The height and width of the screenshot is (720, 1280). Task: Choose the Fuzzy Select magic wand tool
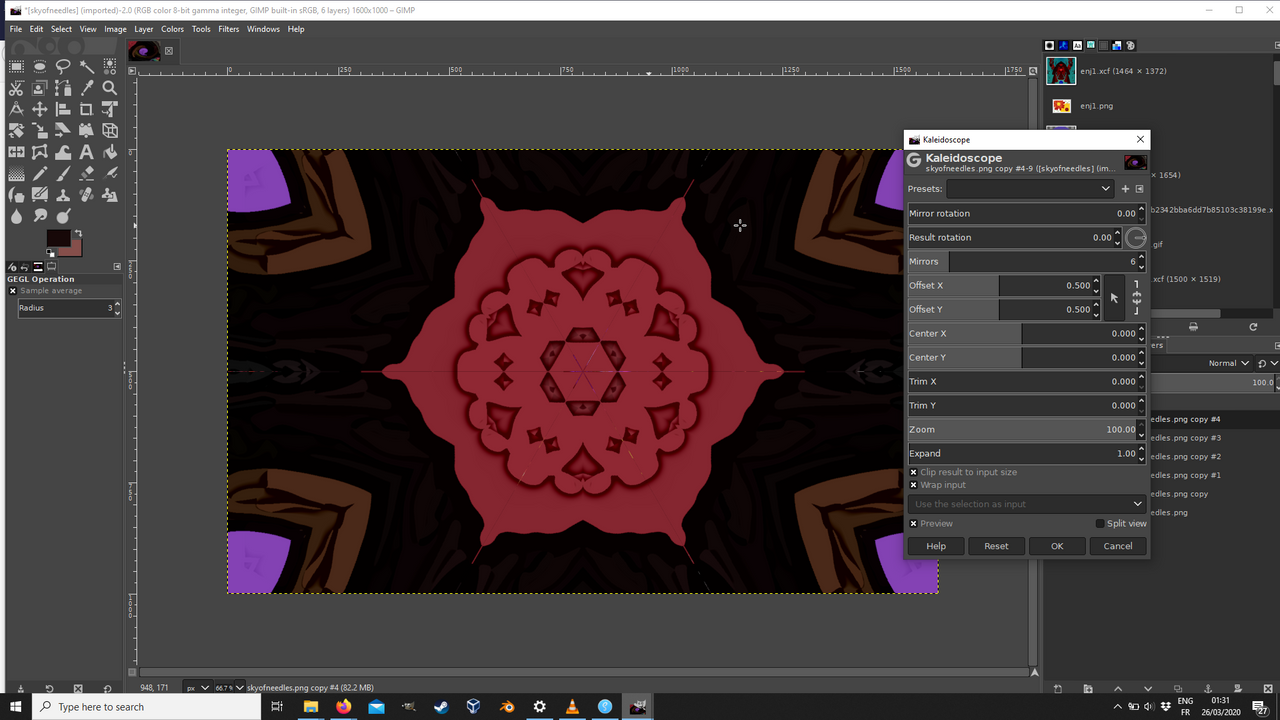[87, 66]
